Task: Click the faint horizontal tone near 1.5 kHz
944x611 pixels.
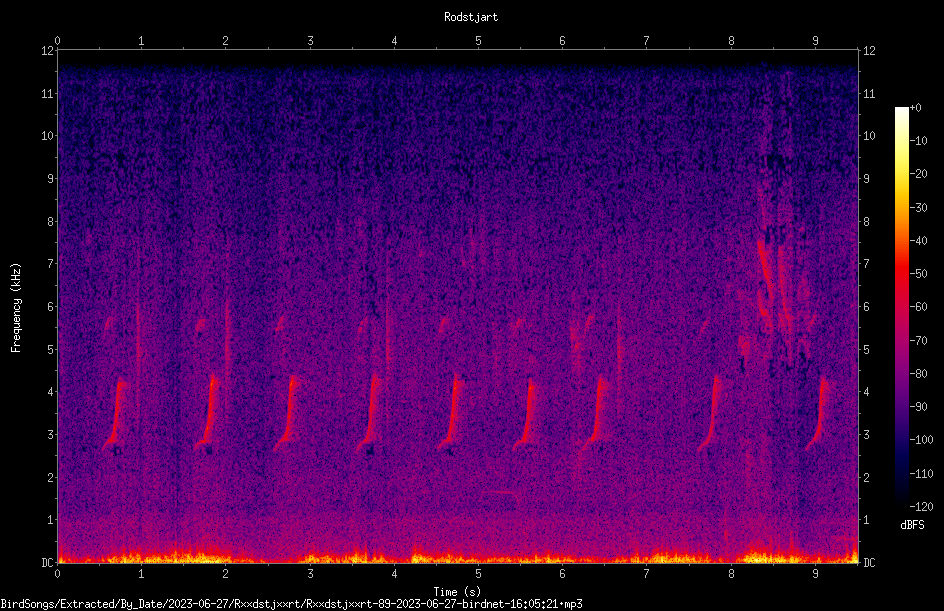Action: (x=501, y=493)
